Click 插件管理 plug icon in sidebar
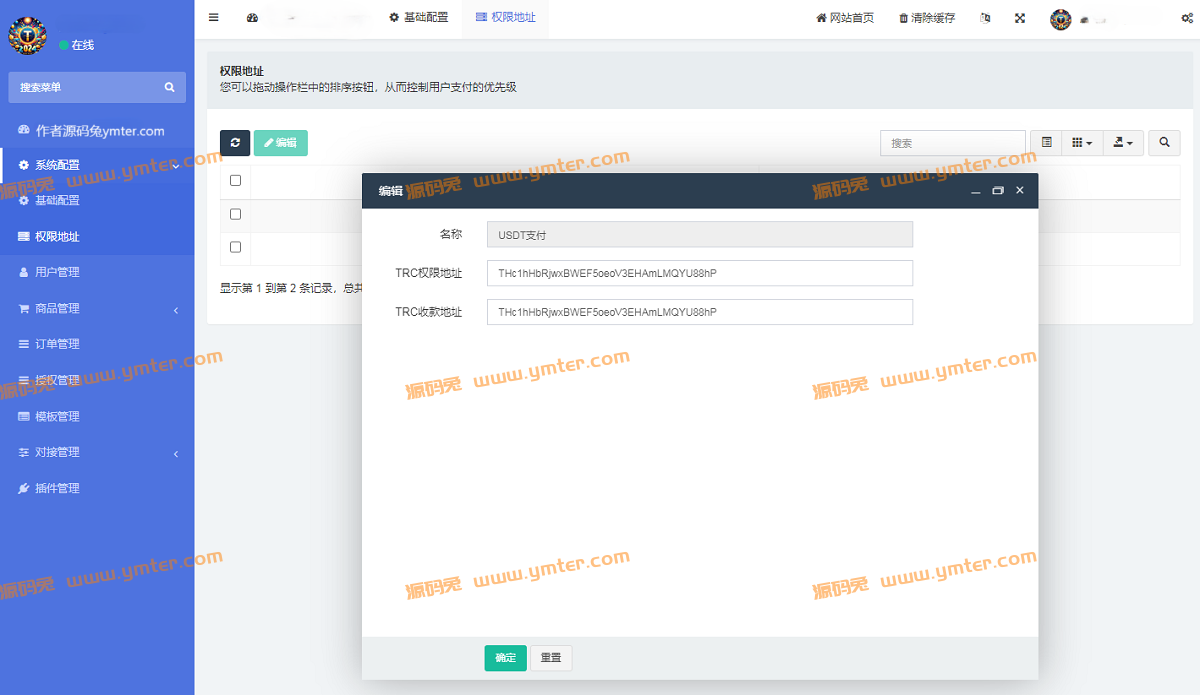The height and width of the screenshot is (695, 1200). [x=24, y=488]
